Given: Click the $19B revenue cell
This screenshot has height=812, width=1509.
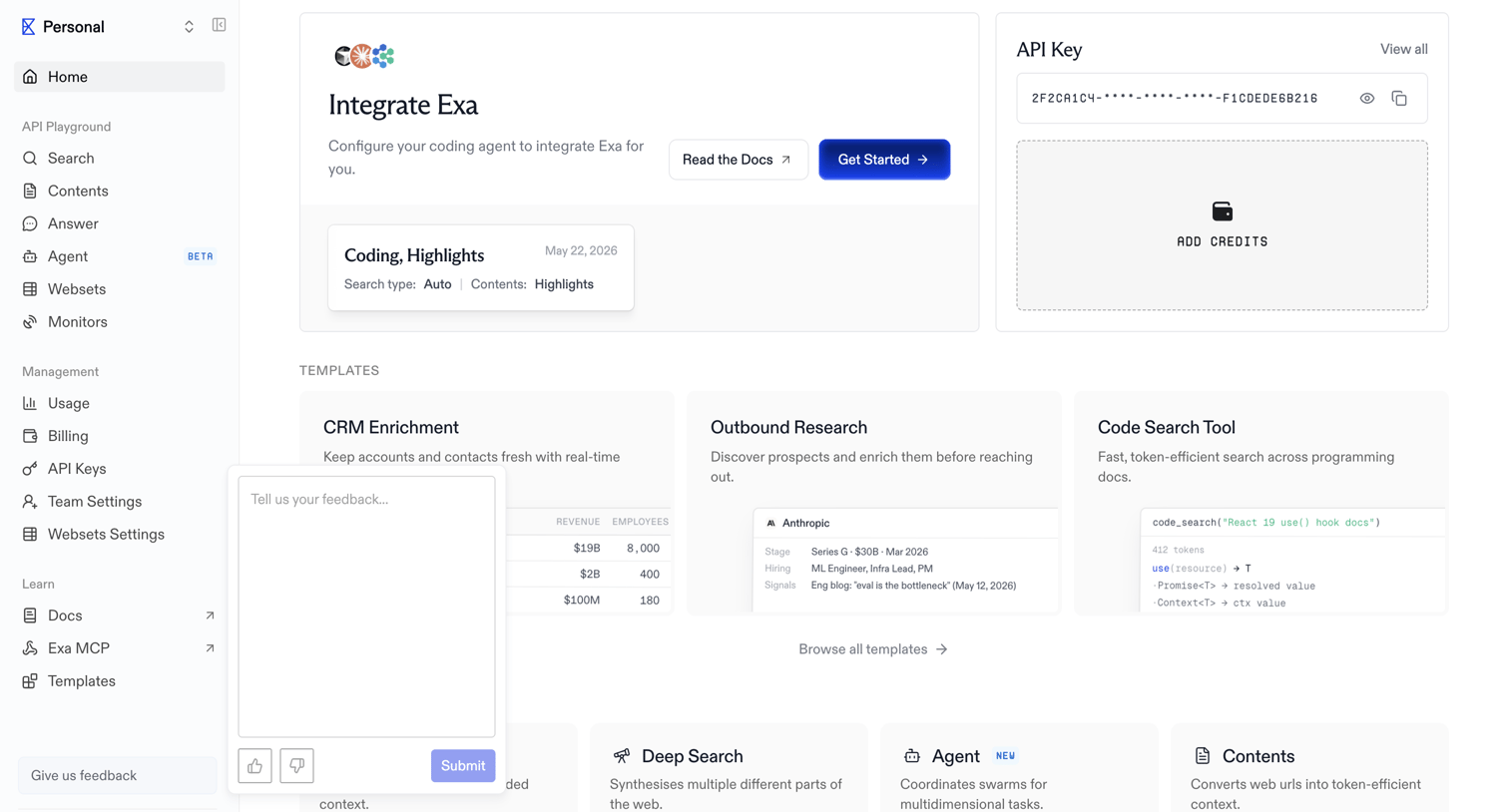Looking at the screenshot, I should click(x=587, y=549).
